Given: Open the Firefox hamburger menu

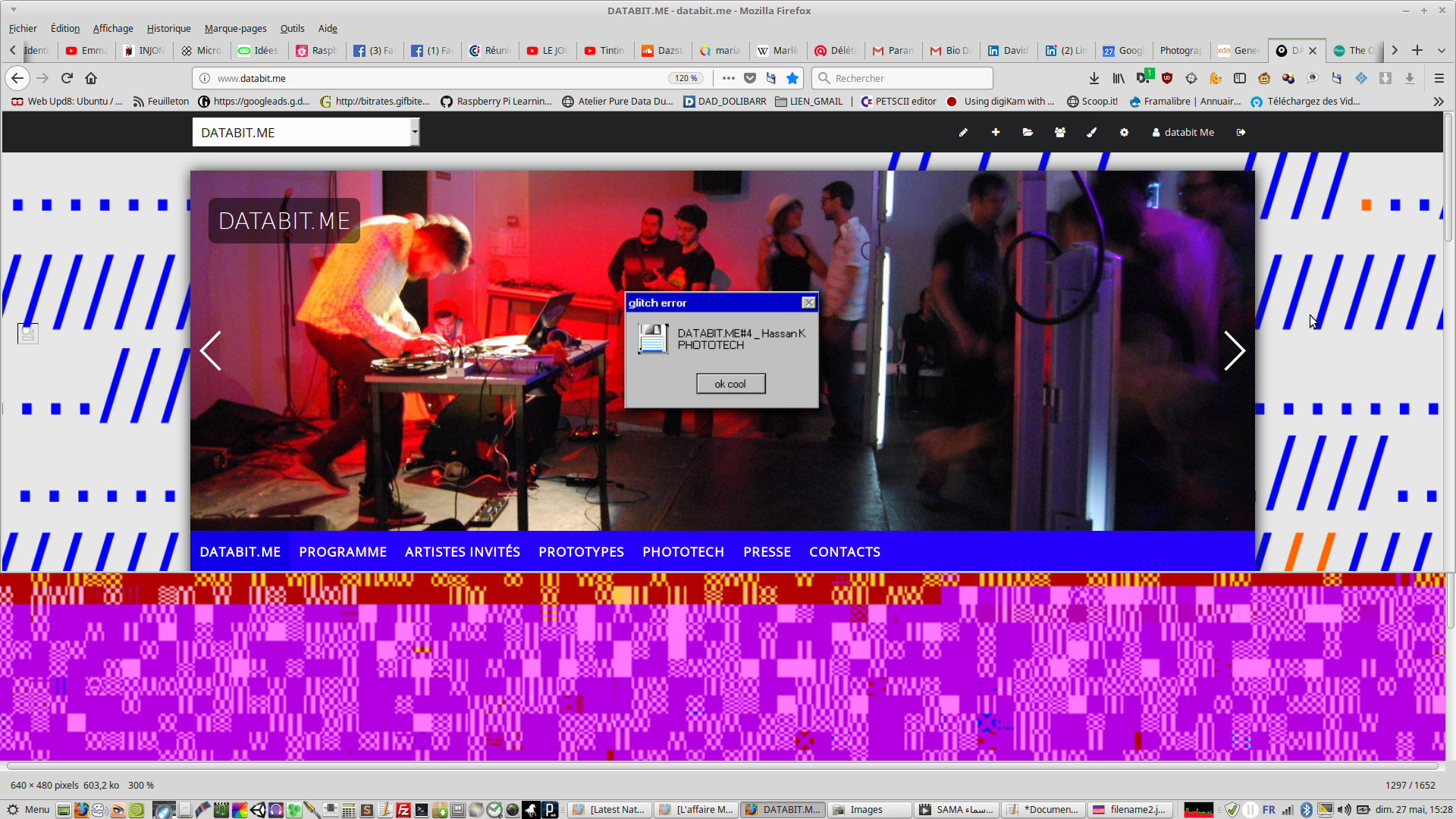Looking at the screenshot, I should pyautogui.click(x=1439, y=78).
